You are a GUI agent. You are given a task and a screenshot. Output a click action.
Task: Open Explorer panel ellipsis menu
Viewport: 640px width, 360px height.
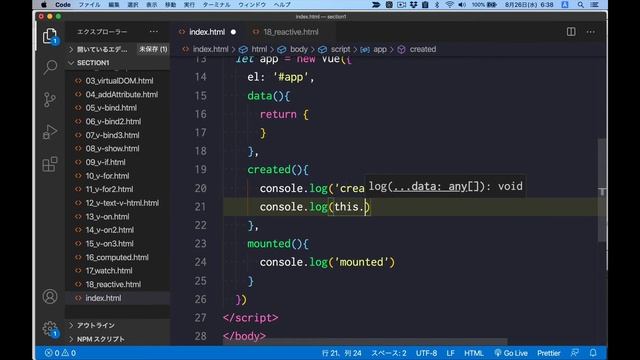(x=153, y=31)
